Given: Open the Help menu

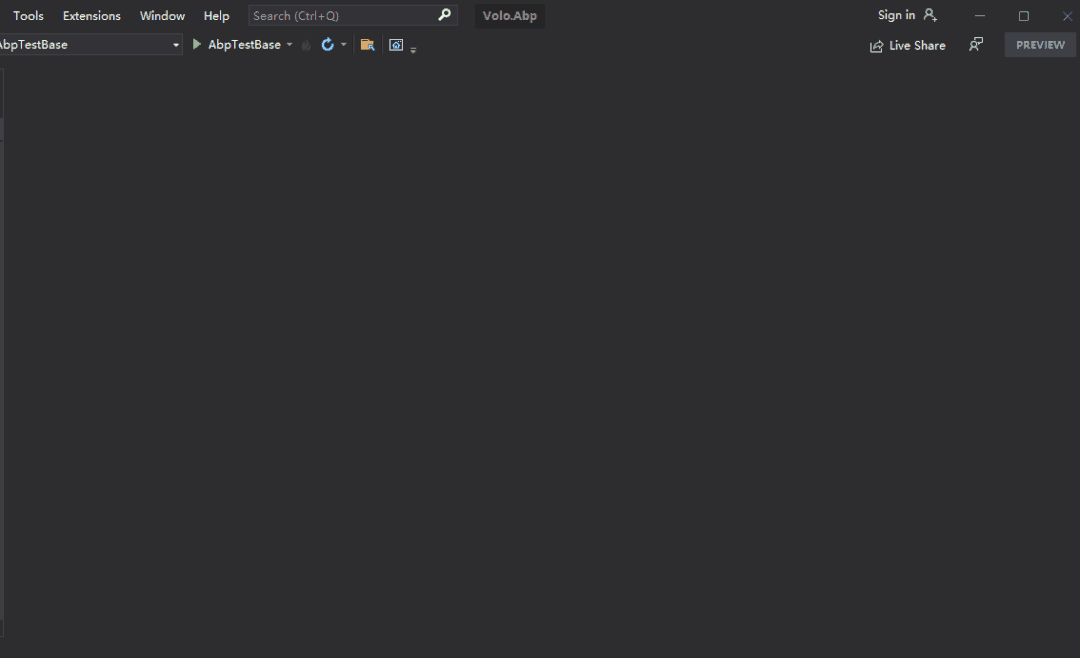Looking at the screenshot, I should tap(216, 15).
